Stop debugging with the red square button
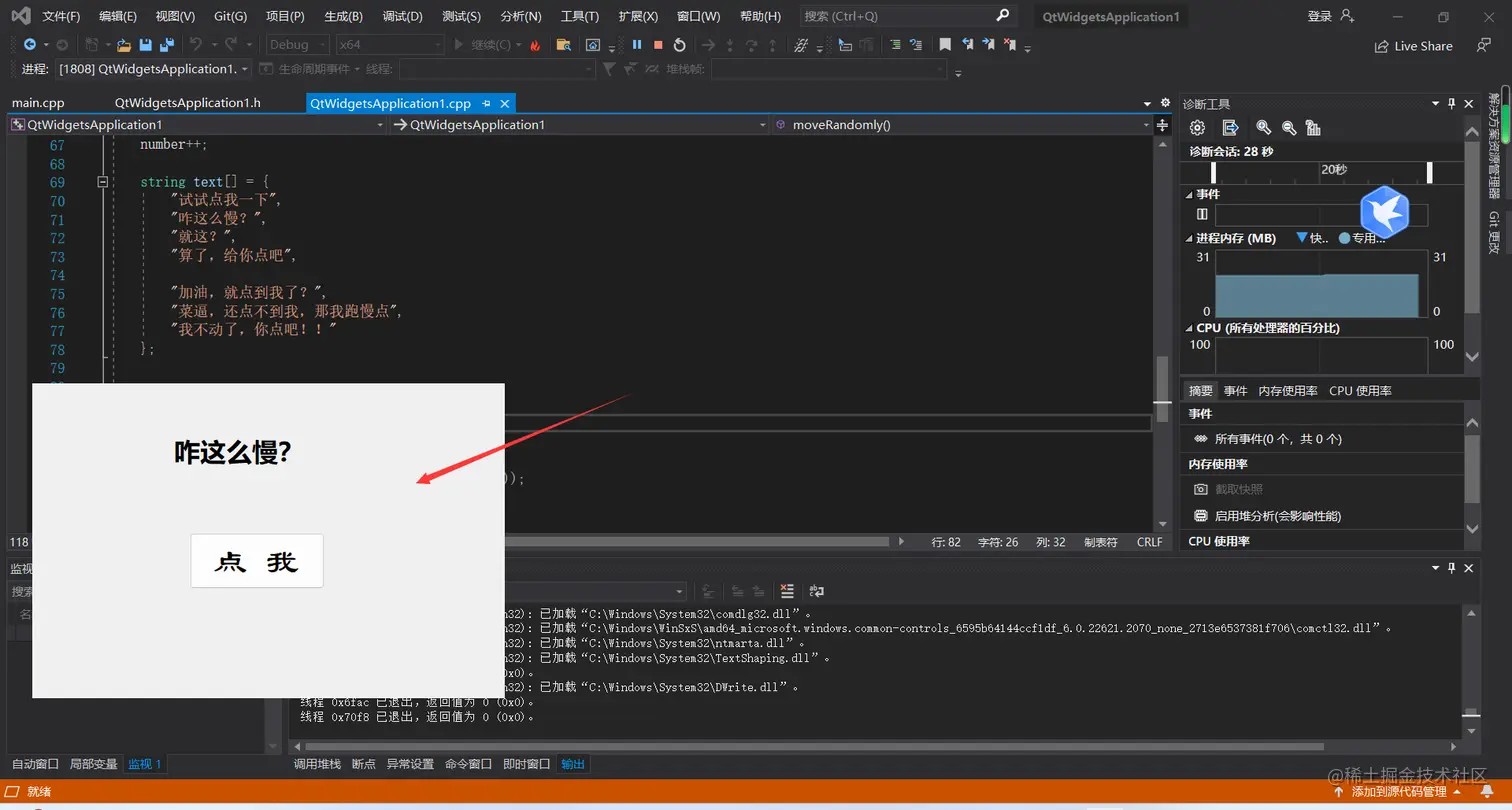 click(x=658, y=45)
